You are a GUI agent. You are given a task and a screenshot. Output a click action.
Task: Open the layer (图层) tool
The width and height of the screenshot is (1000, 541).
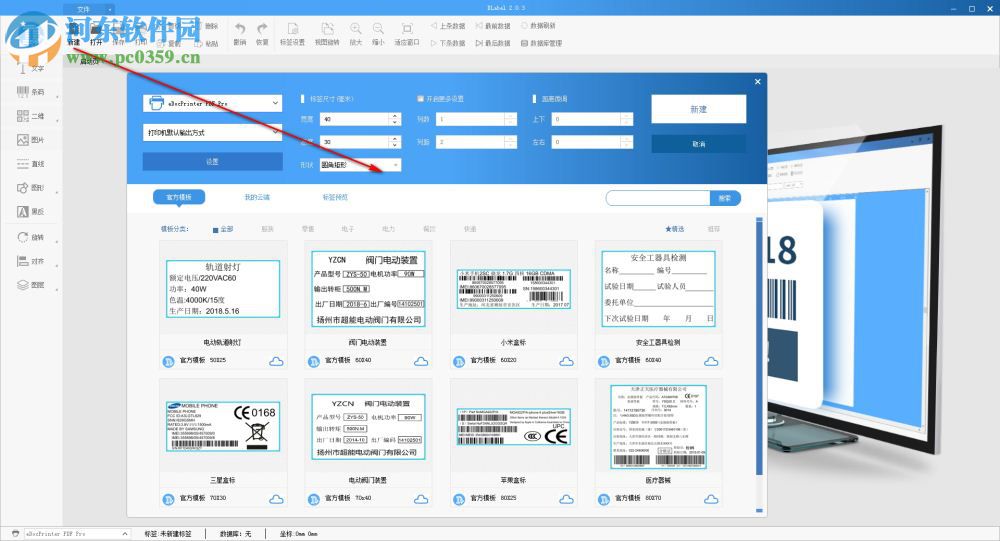[x=30, y=285]
